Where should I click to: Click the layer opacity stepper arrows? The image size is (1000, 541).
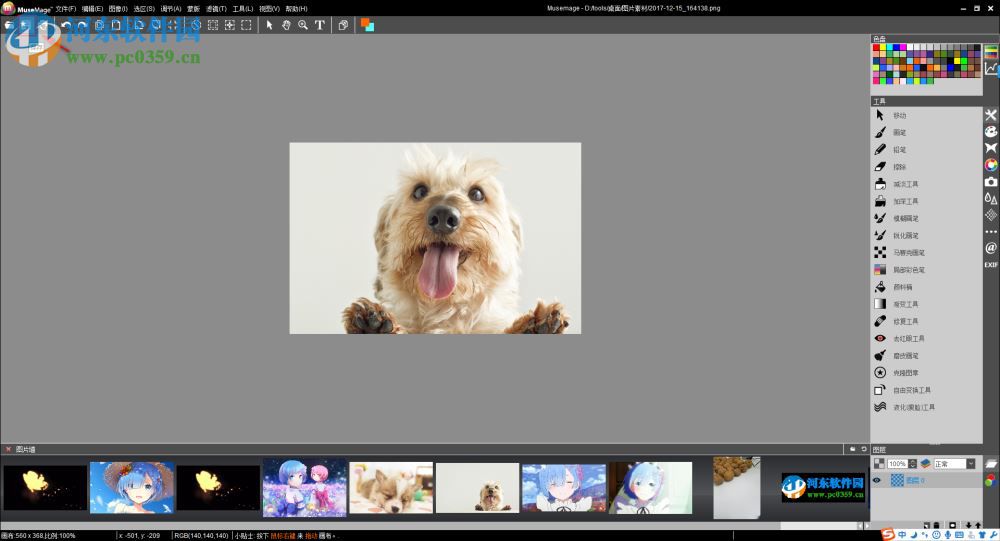[913, 464]
